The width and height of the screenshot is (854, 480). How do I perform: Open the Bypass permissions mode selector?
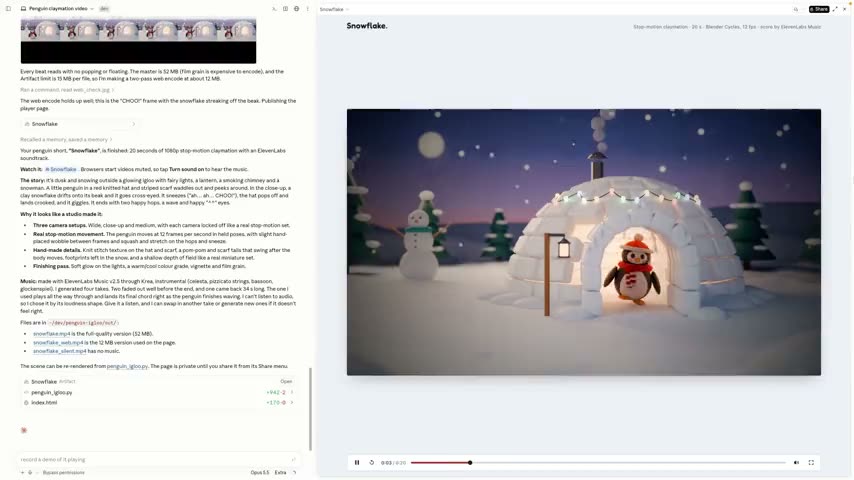coord(64,472)
